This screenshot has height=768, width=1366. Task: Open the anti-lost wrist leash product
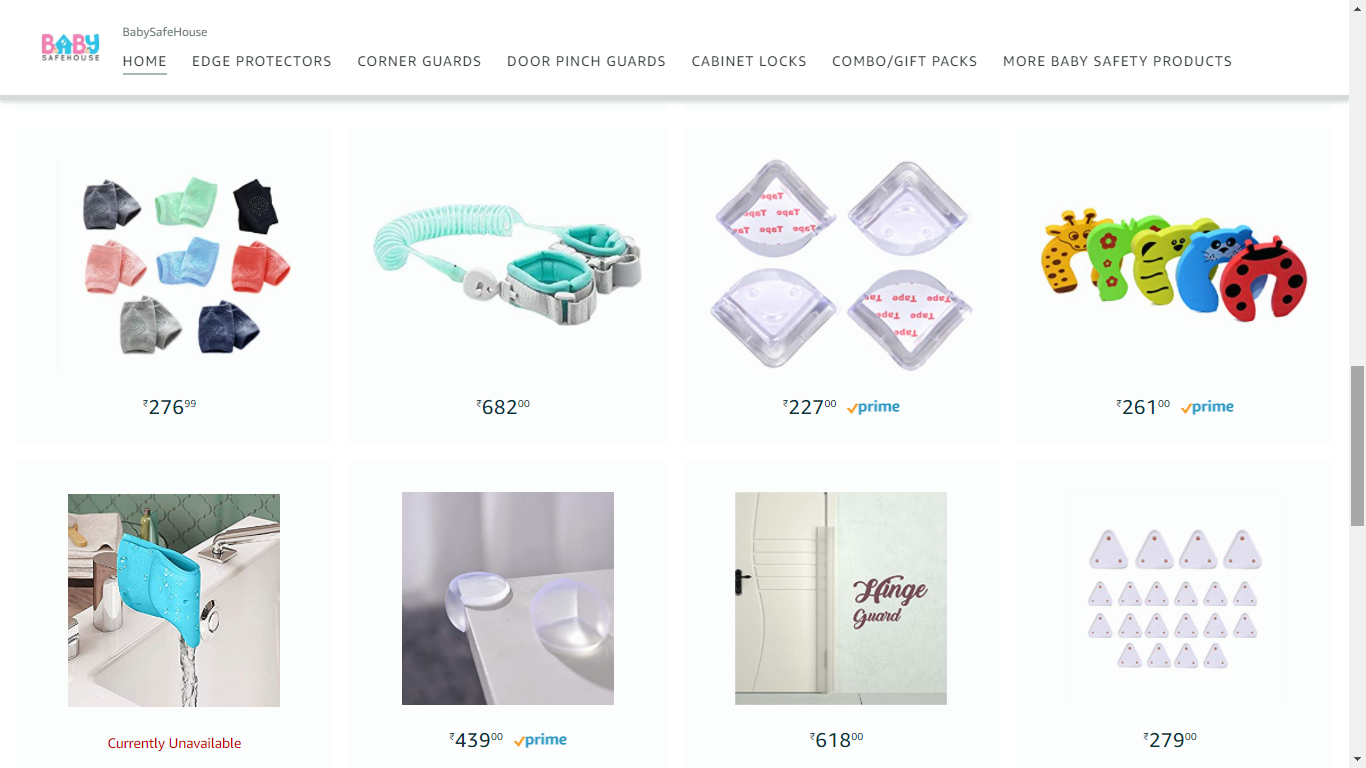tap(507, 265)
